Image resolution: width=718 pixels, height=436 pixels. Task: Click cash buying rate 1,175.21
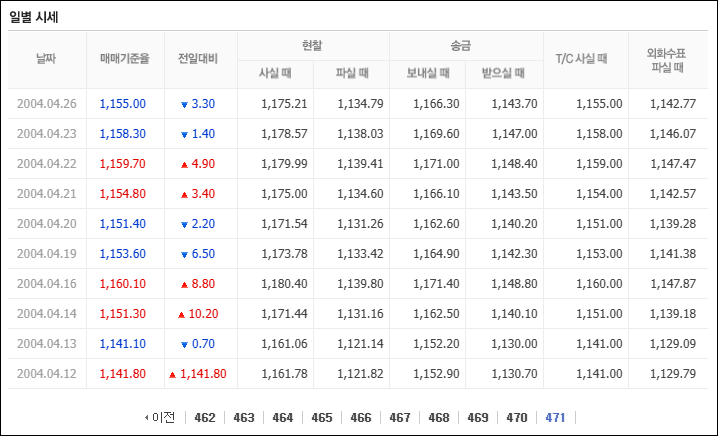click(284, 104)
